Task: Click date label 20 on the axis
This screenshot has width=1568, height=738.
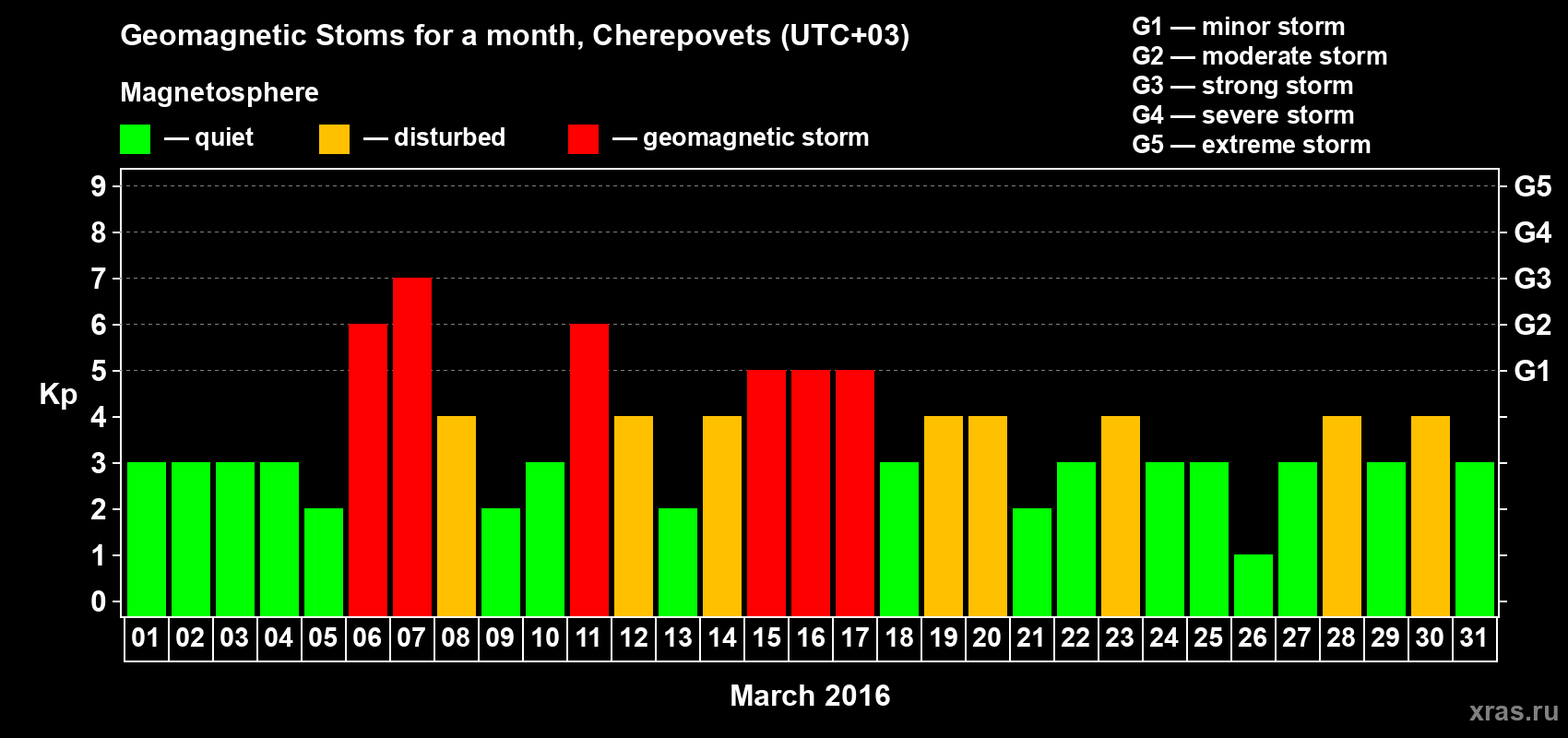Action: click(x=987, y=638)
